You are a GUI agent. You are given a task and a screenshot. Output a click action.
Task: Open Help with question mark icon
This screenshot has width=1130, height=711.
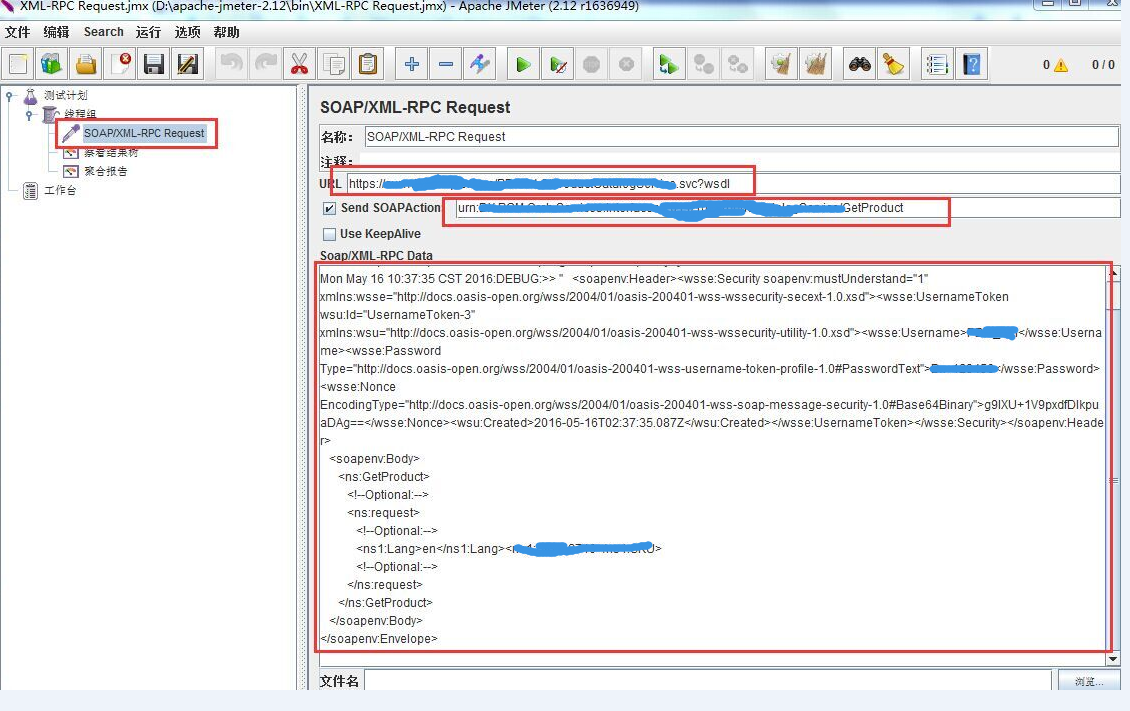point(971,65)
